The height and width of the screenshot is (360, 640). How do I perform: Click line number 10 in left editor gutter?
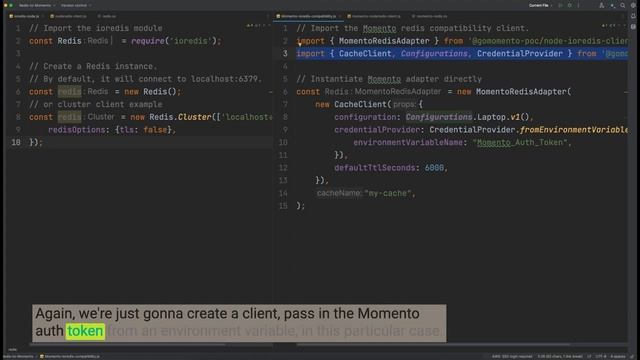[x=16, y=142]
